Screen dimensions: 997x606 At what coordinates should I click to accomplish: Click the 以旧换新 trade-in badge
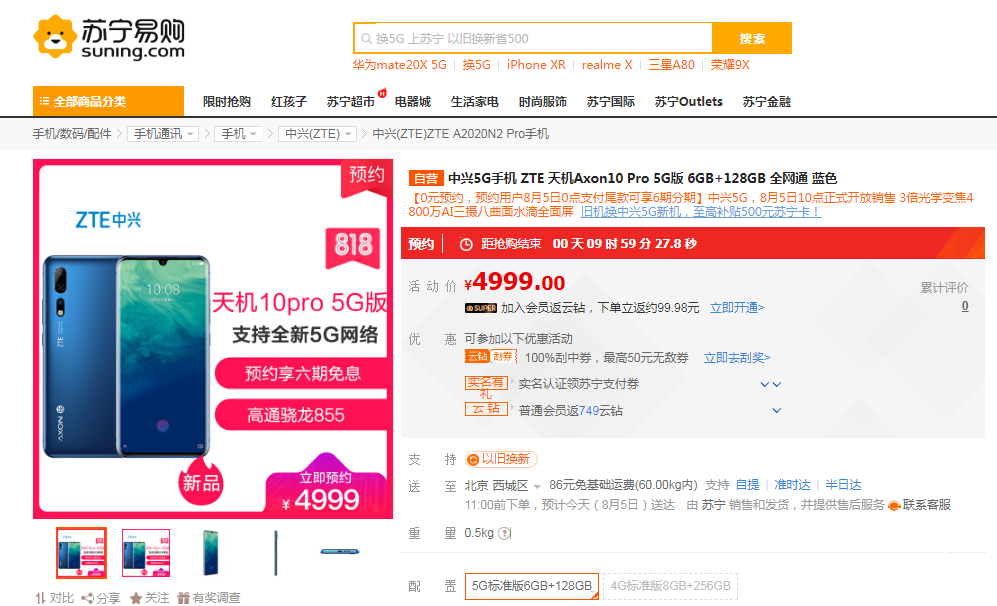click(x=501, y=459)
